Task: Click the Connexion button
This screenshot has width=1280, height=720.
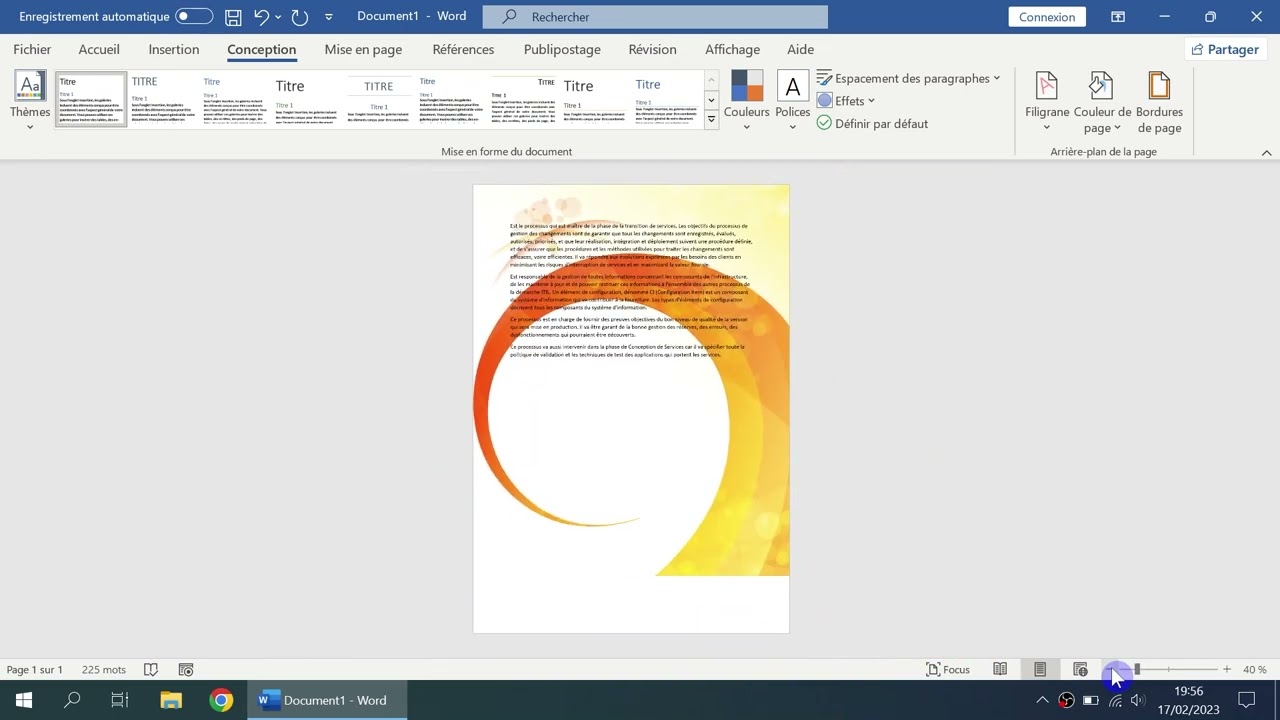Action: click(x=1047, y=17)
